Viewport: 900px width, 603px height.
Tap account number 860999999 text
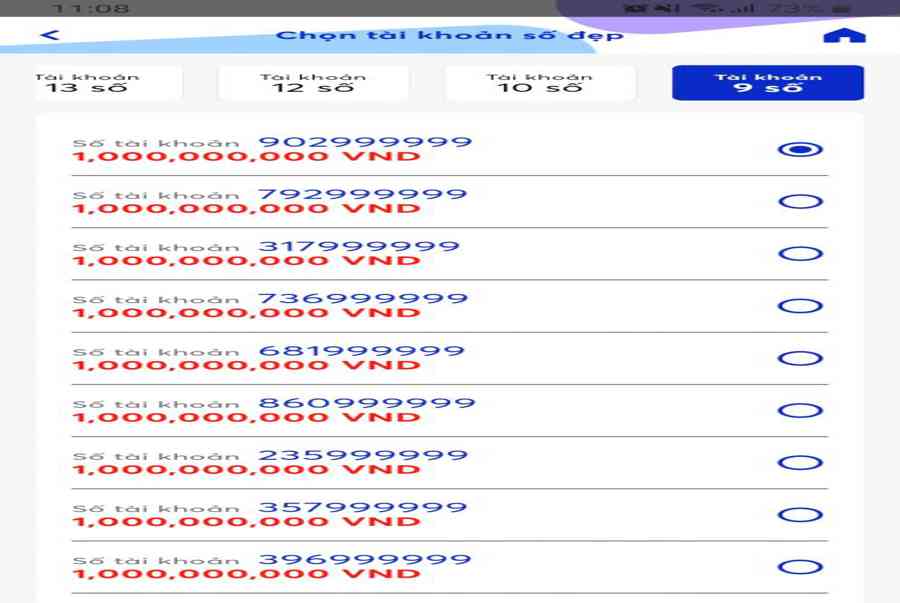366,403
